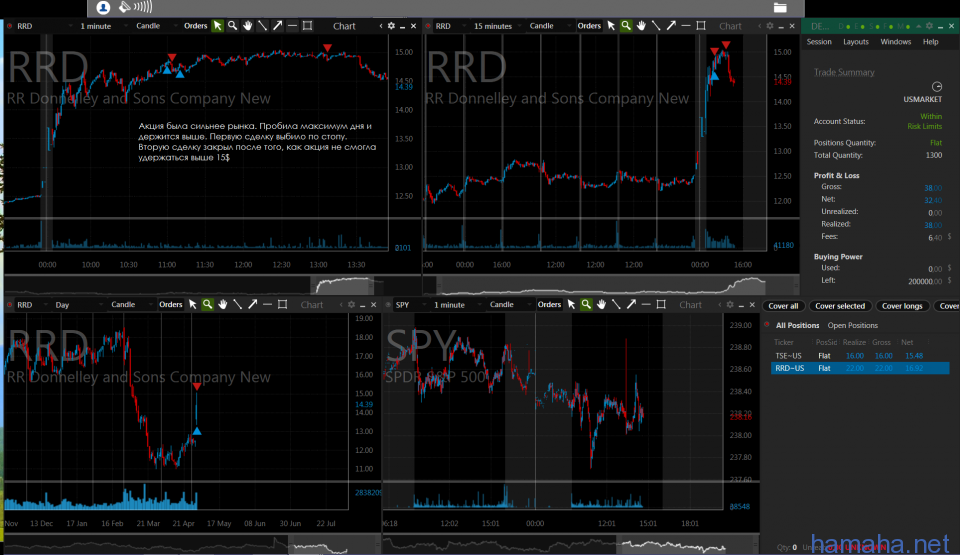Choose the trend line tool in the 15 minutes chart
Image resolution: width=960 pixels, height=555 pixels.
(x=656, y=26)
